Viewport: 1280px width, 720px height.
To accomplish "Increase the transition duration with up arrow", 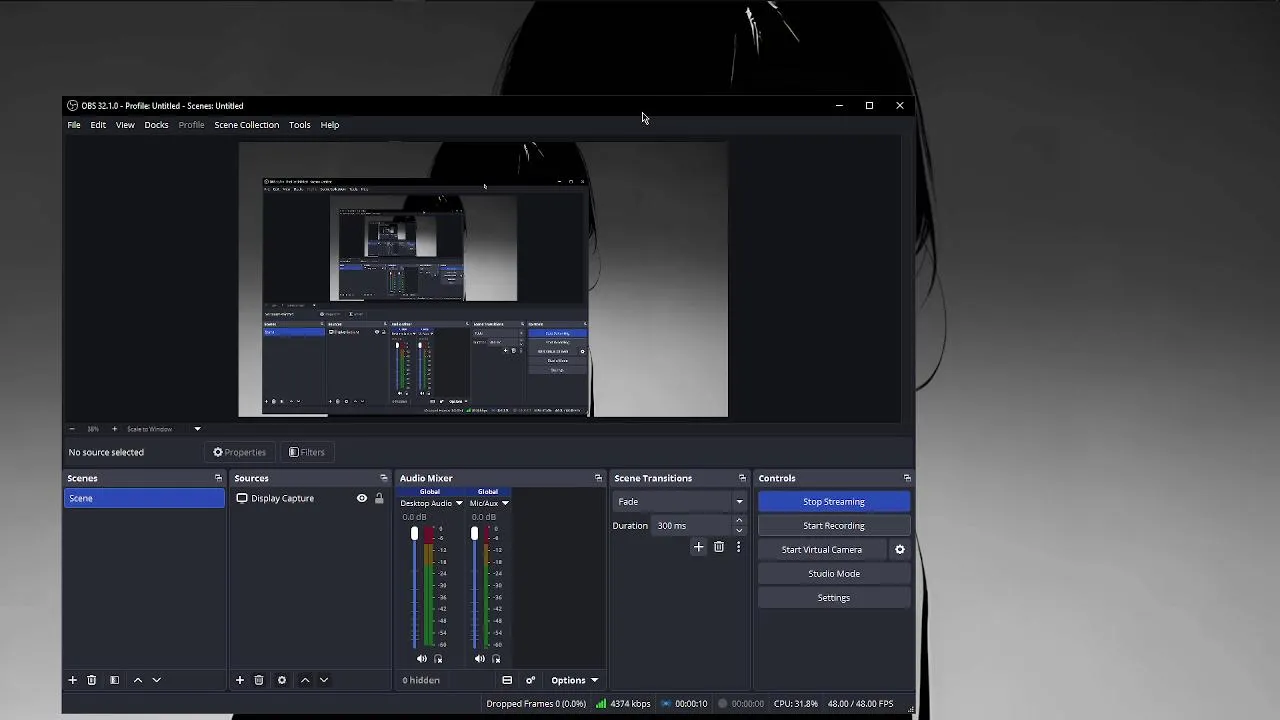I will click(739, 520).
